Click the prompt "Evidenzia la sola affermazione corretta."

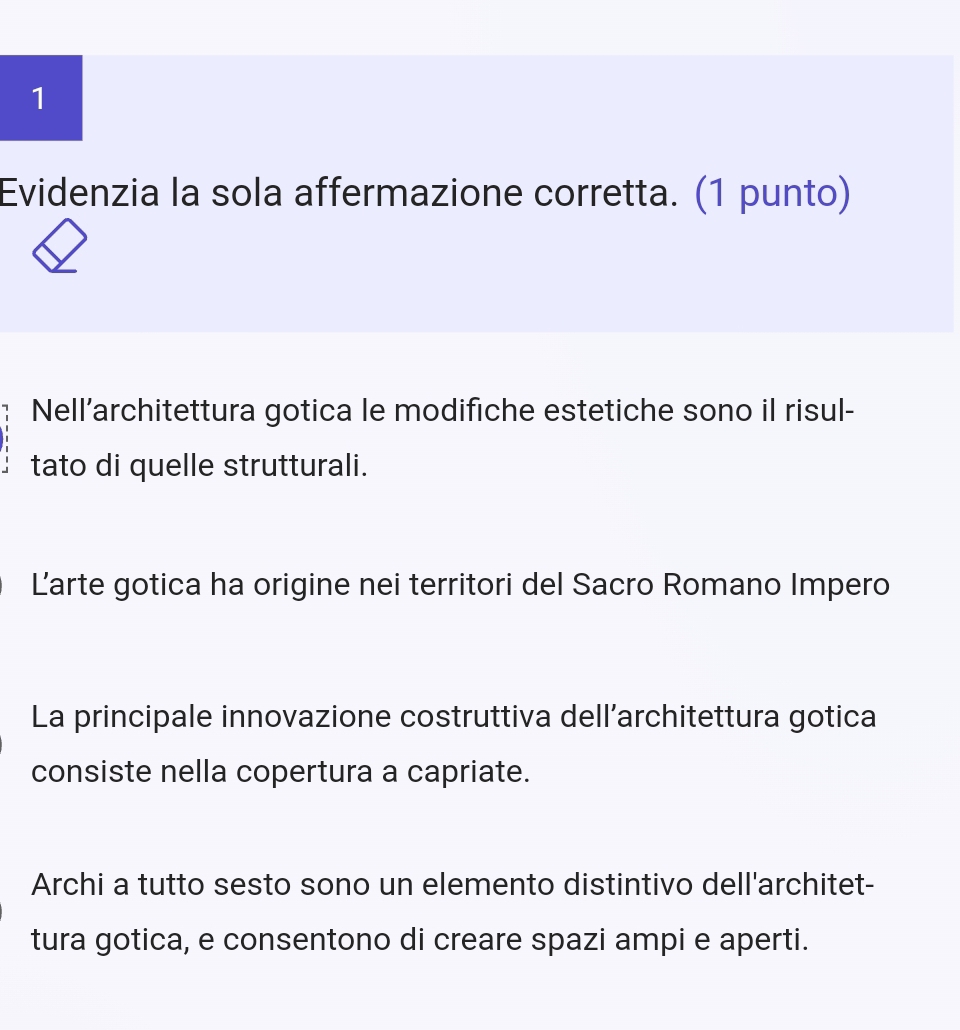pyautogui.click(x=338, y=193)
